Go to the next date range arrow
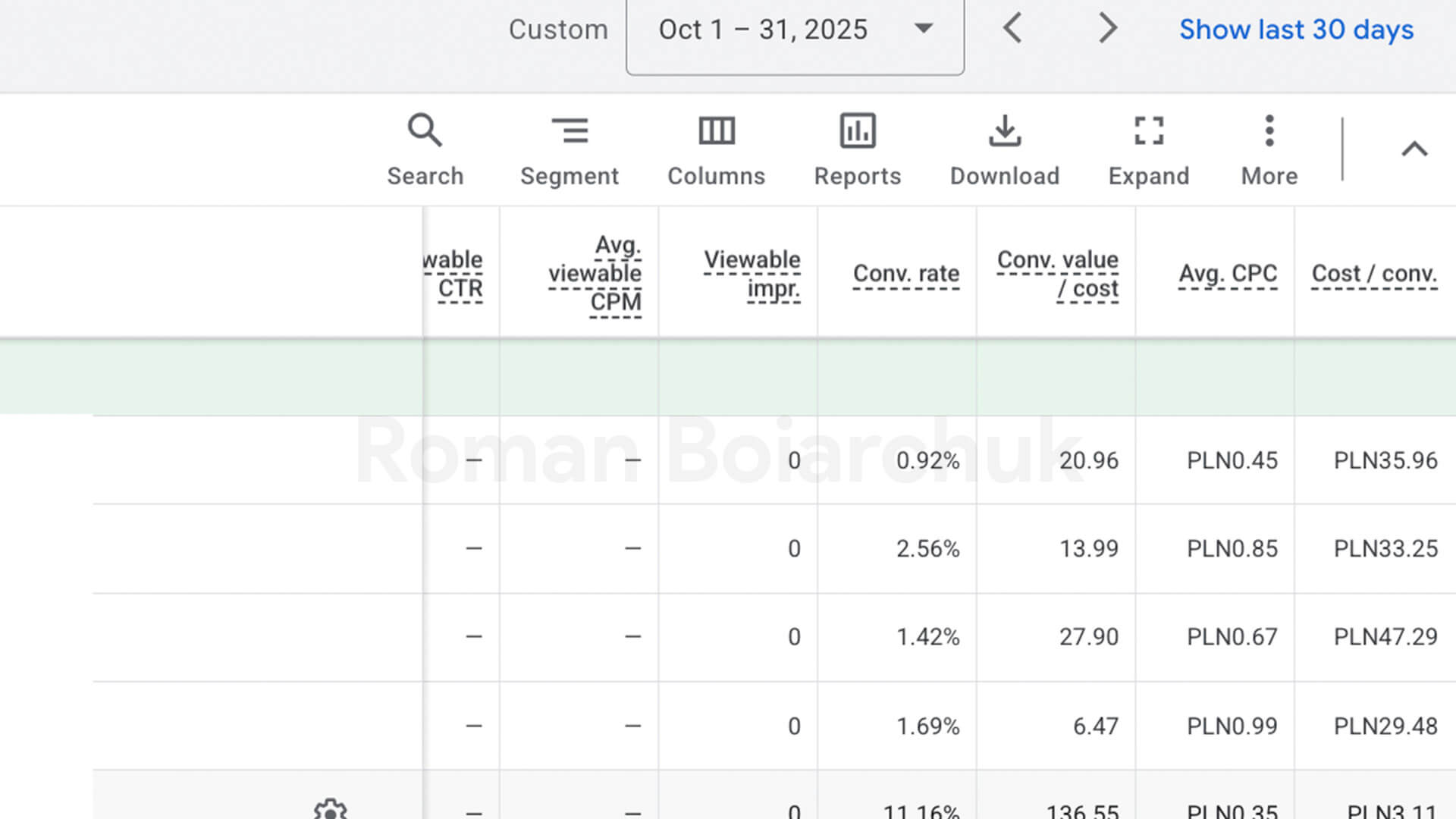Screen dimensions: 1456x819 (1108, 29)
